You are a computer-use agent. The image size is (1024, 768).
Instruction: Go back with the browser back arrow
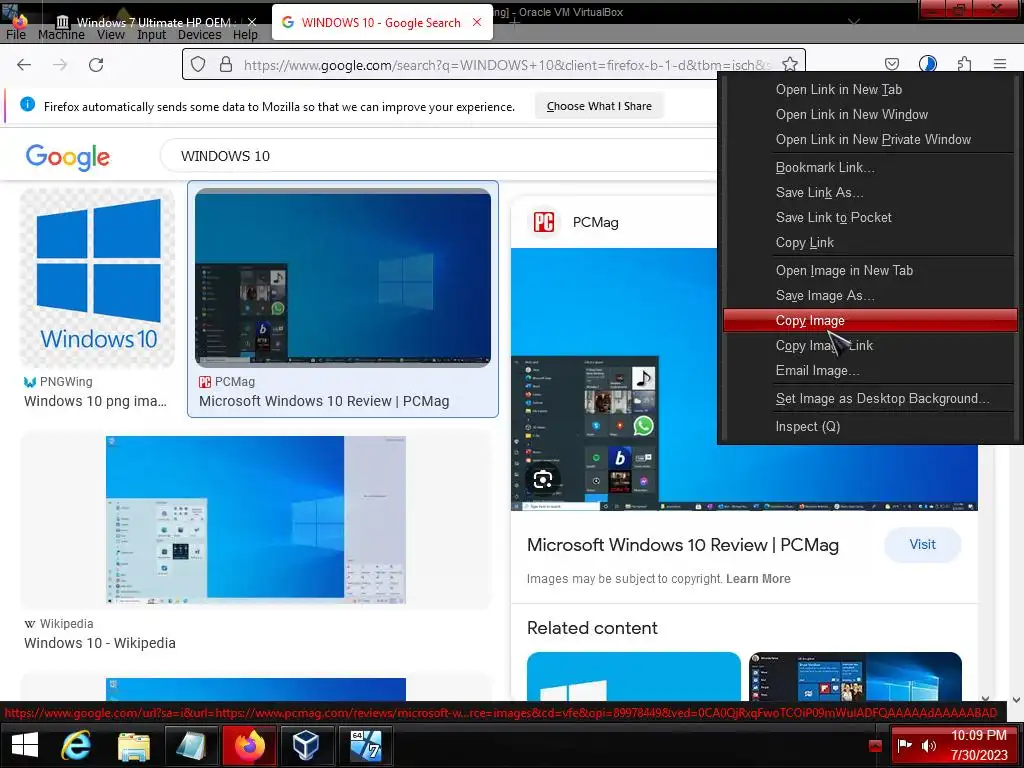coord(24,65)
